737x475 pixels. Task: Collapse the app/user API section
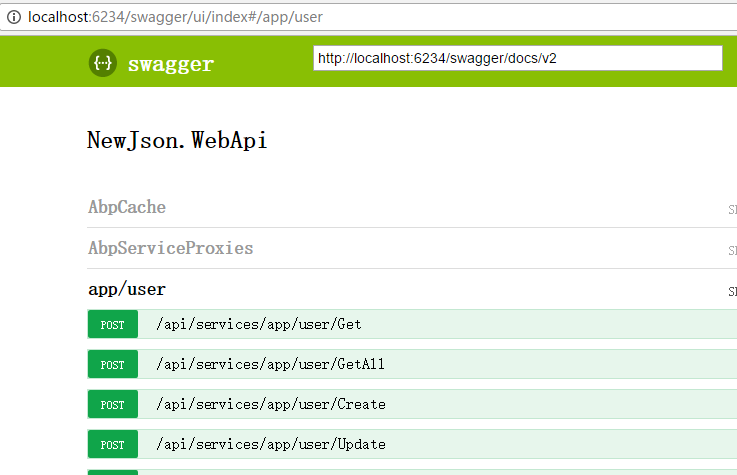(x=127, y=289)
